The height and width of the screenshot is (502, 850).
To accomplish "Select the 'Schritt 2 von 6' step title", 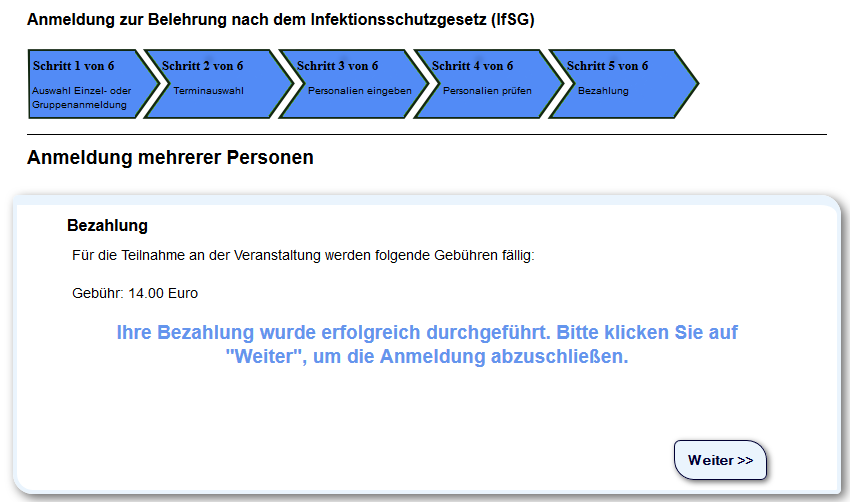I will [x=203, y=66].
